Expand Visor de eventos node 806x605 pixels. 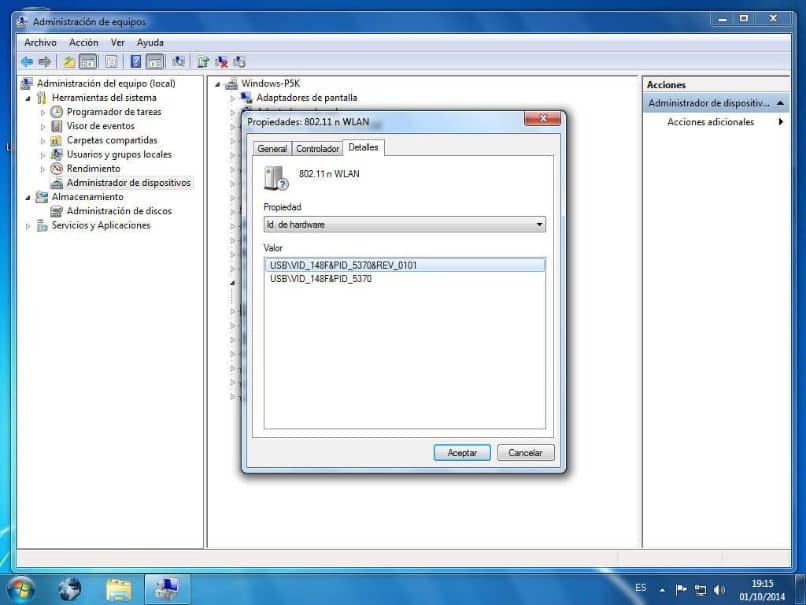click(43, 126)
